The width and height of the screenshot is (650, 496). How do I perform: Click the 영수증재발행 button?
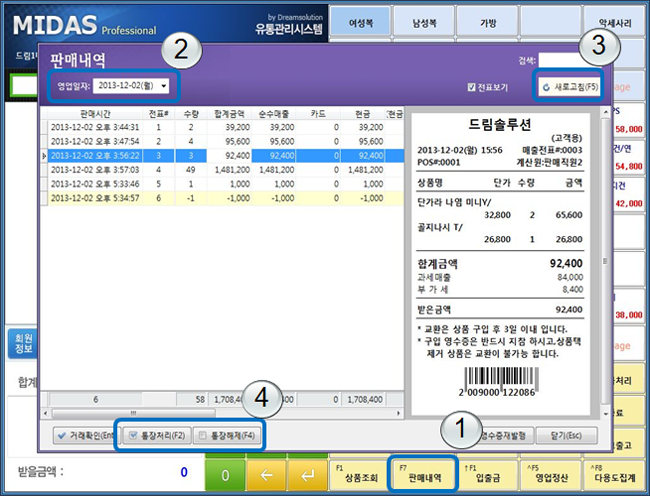(x=504, y=436)
